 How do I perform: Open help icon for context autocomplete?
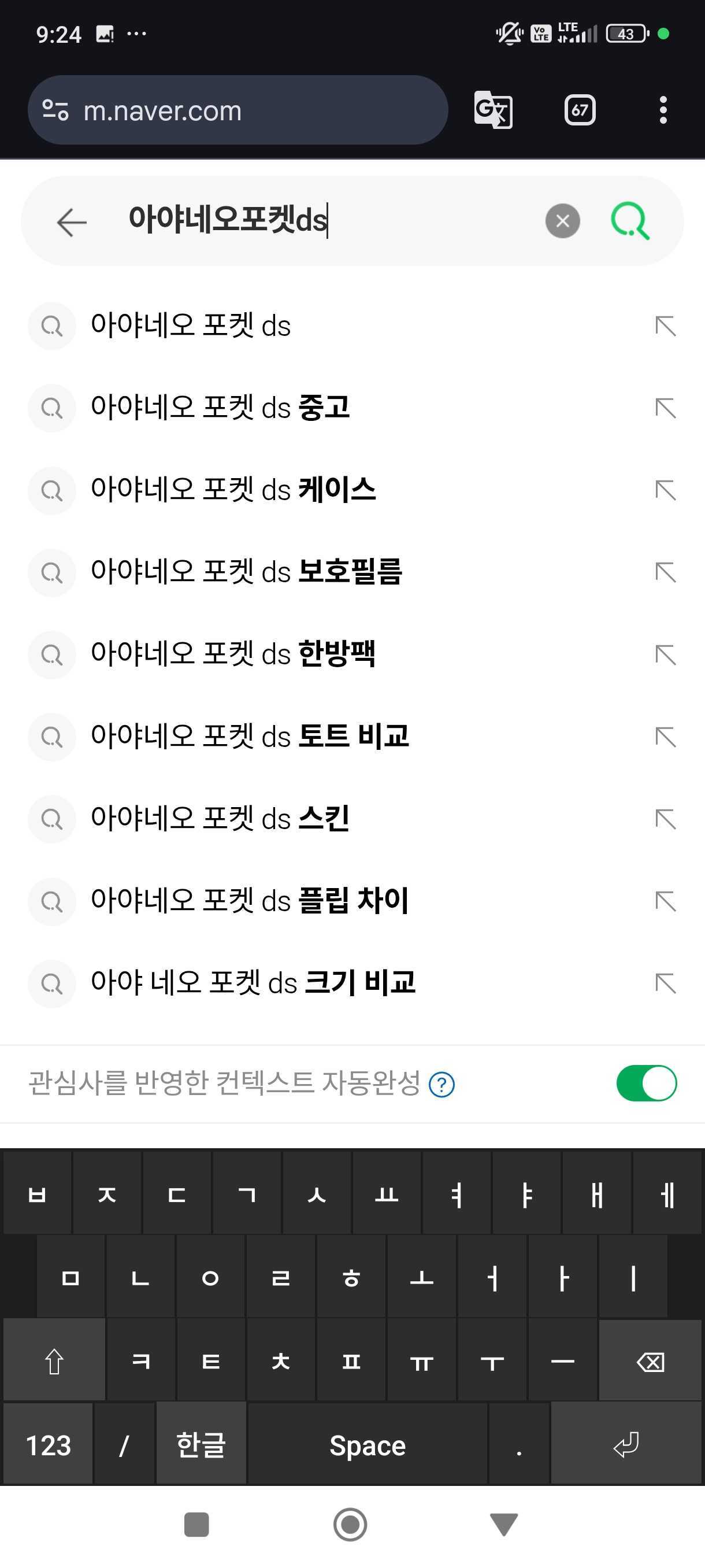point(441,1084)
